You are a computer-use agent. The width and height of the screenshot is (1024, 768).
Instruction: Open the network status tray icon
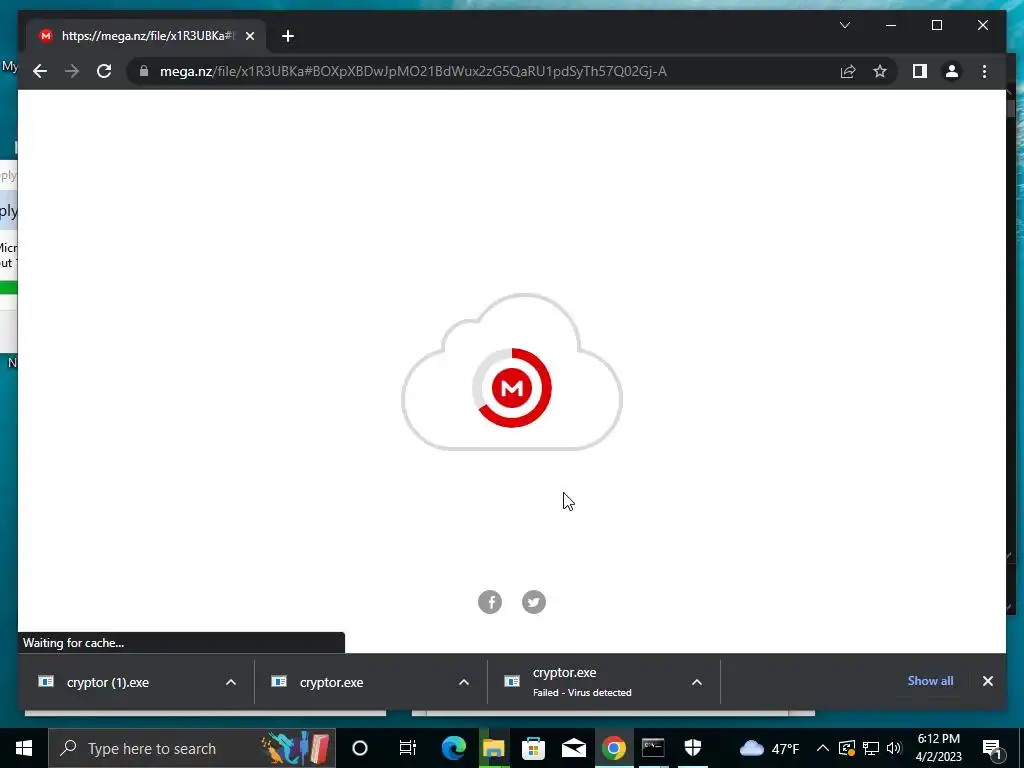point(871,748)
